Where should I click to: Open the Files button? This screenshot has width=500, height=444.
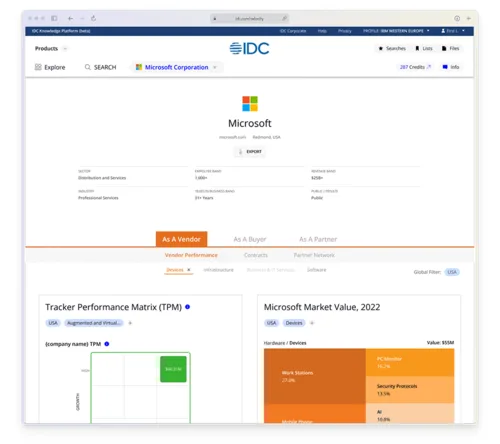point(450,49)
